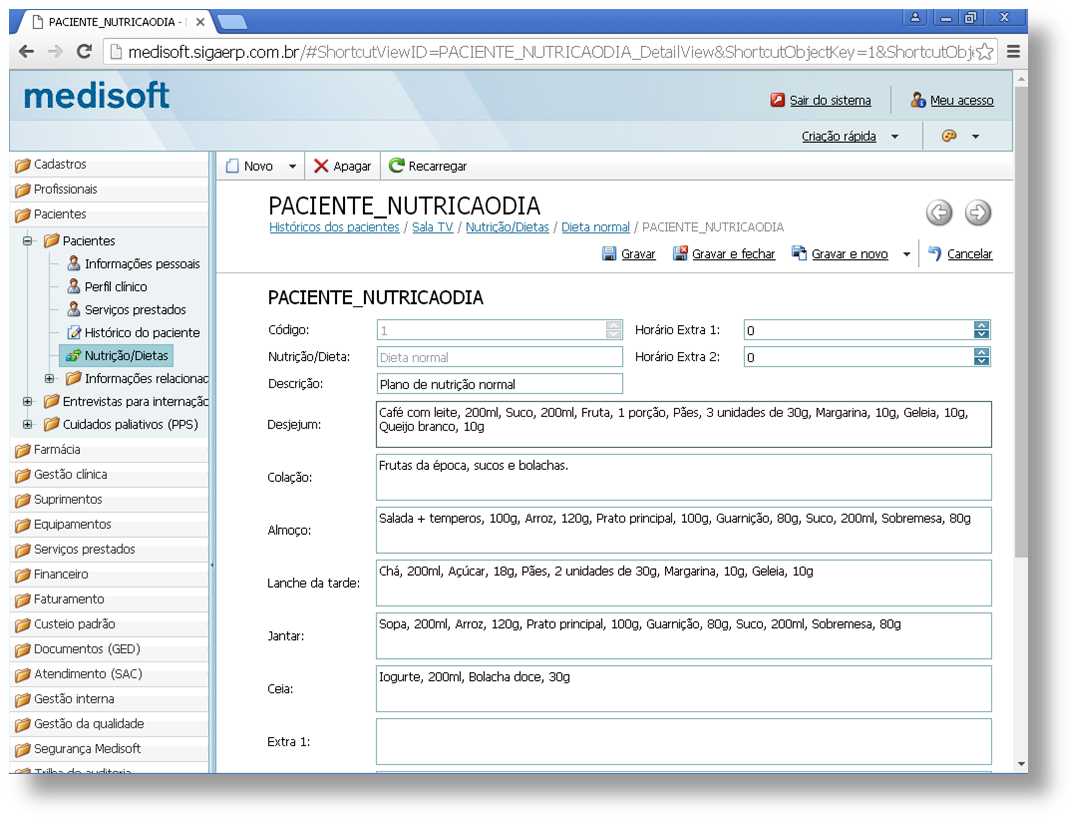The height and width of the screenshot is (823, 1077).
Task: Open the Gestão clínica menu section
Action: point(110,474)
